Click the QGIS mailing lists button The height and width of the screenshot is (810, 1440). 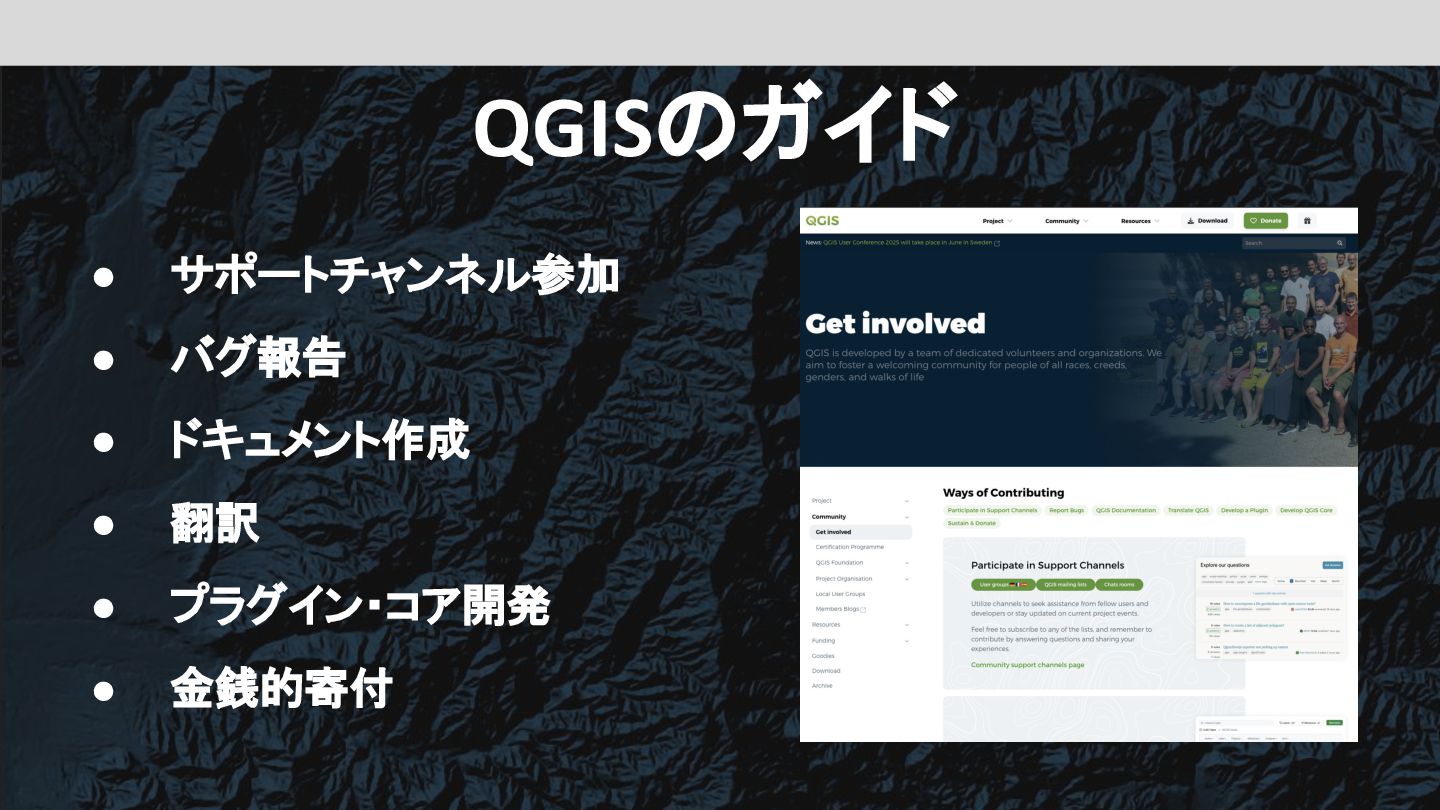1064,584
